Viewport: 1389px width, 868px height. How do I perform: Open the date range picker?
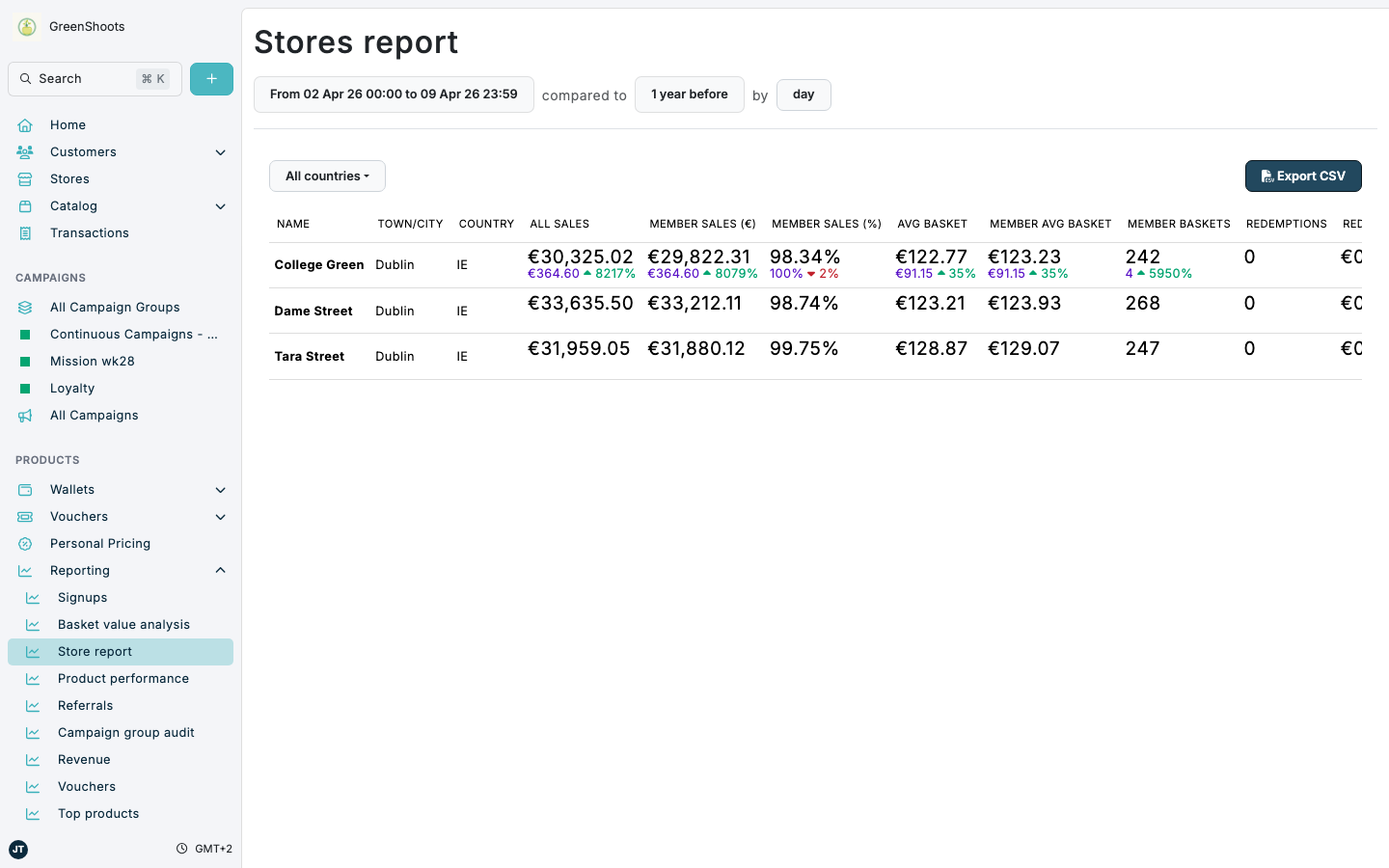click(x=394, y=94)
